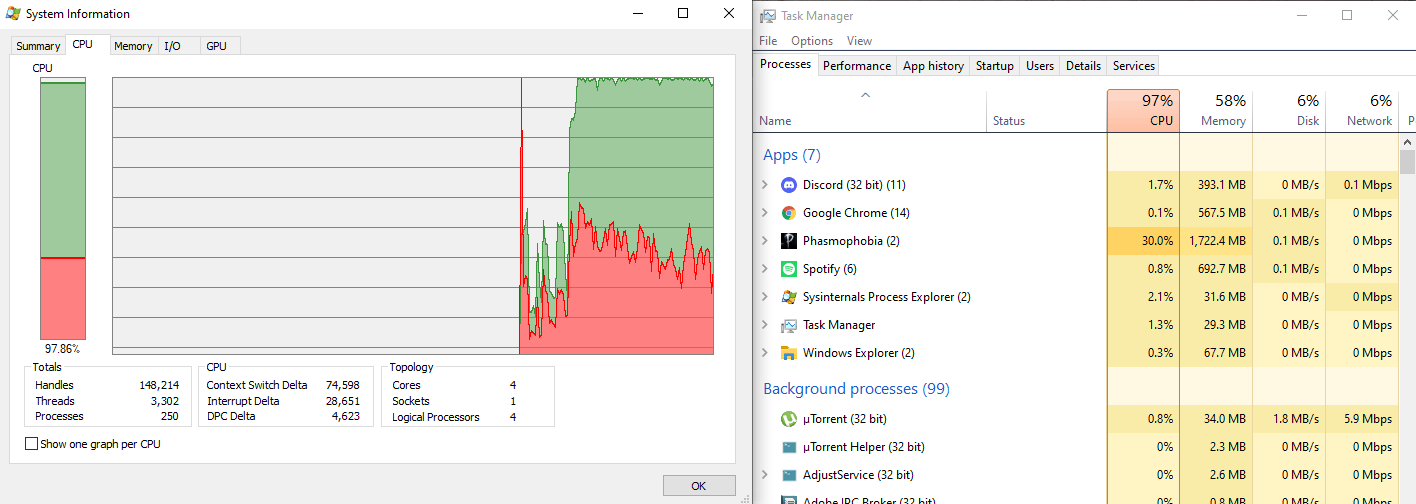The width and height of the screenshot is (1416, 504).
Task: Click the Logical Processors value
Action: [x=512, y=417]
